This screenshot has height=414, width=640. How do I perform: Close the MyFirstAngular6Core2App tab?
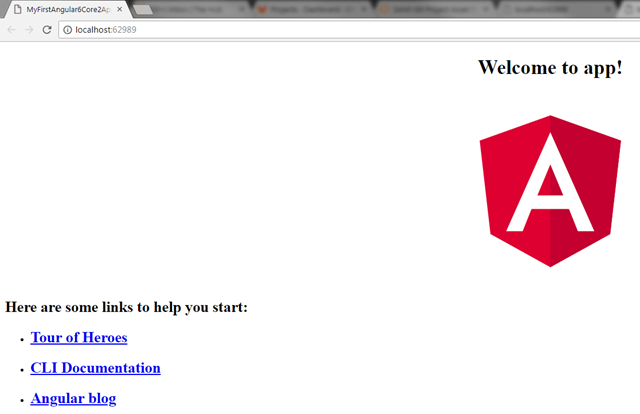coord(120,8)
